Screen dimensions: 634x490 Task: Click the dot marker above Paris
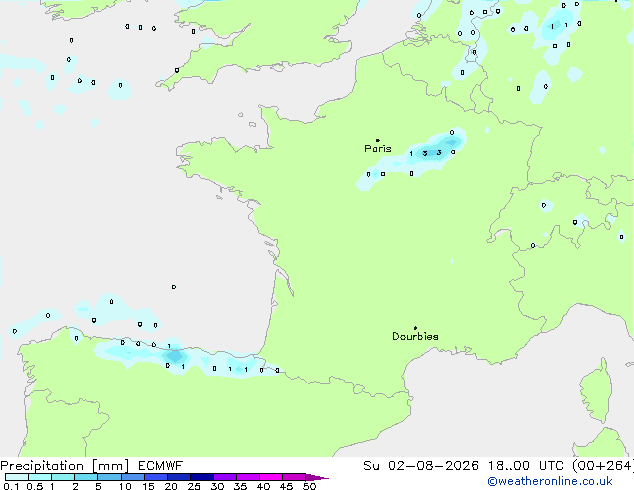[378, 140]
